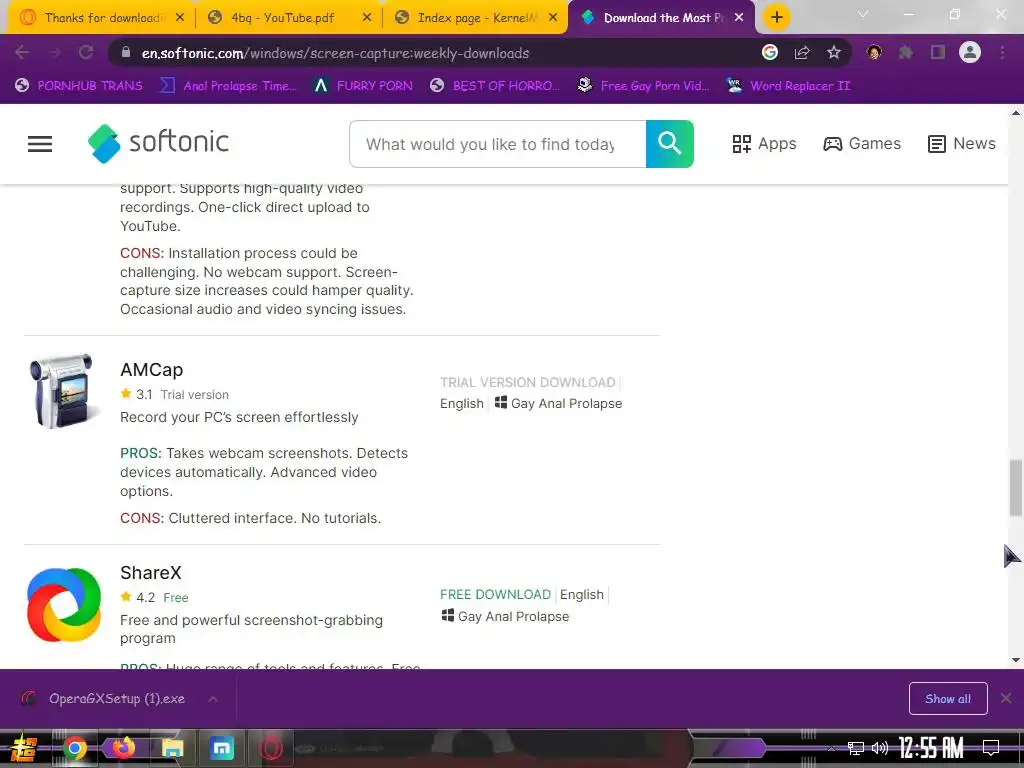Open the ShareX title link
Screen dimensions: 1024x768
pos(151,573)
